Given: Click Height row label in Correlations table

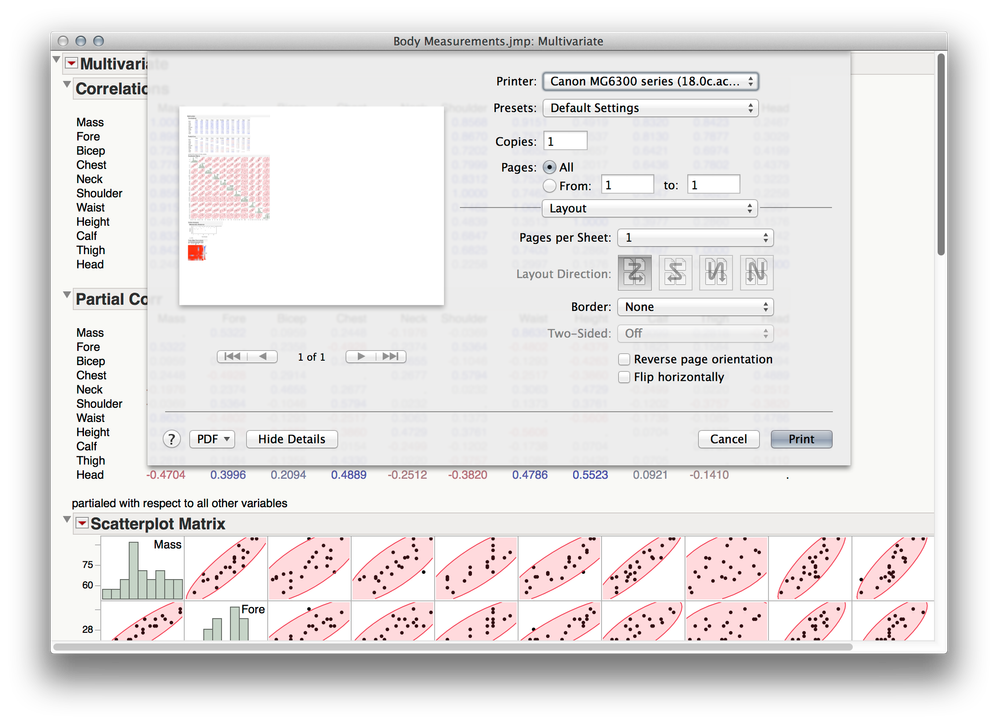Looking at the screenshot, I should point(93,222).
